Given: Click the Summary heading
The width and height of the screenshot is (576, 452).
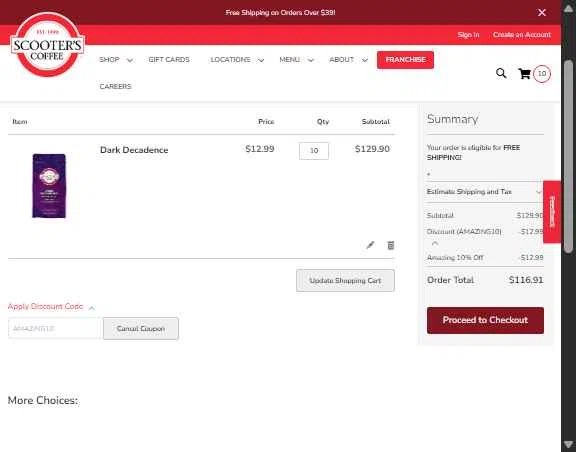Looking at the screenshot, I should coord(452,119).
